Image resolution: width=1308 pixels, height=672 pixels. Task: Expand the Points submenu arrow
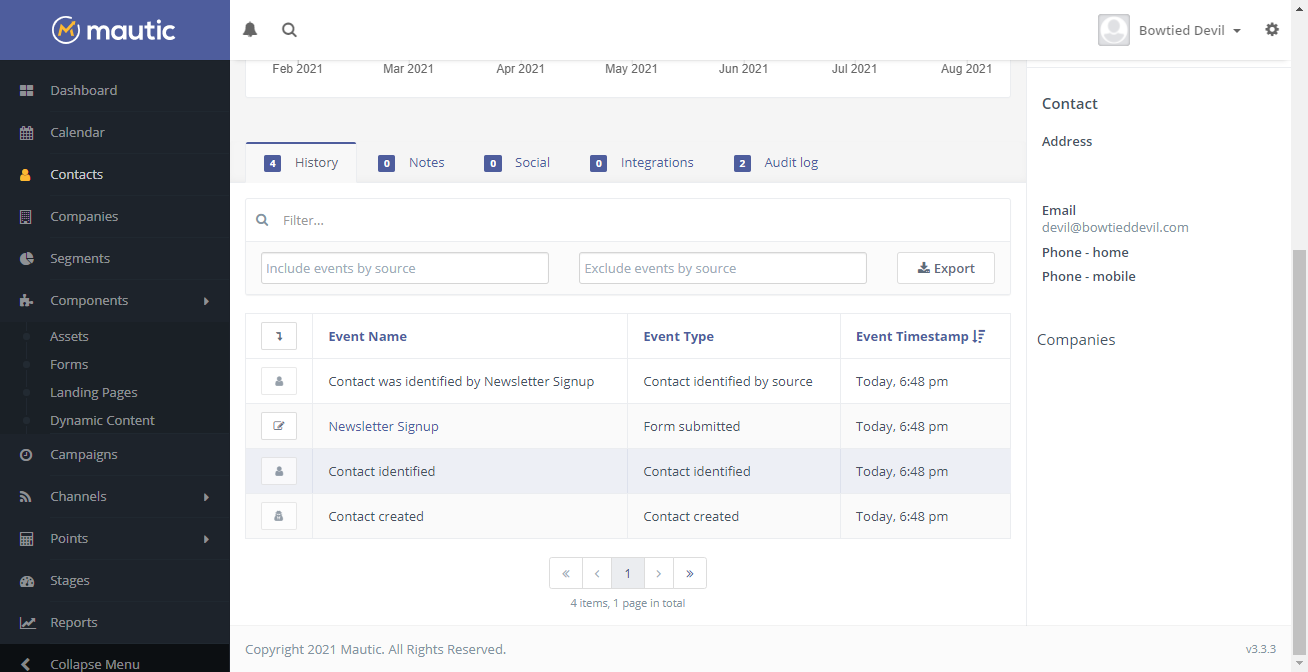click(x=206, y=539)
